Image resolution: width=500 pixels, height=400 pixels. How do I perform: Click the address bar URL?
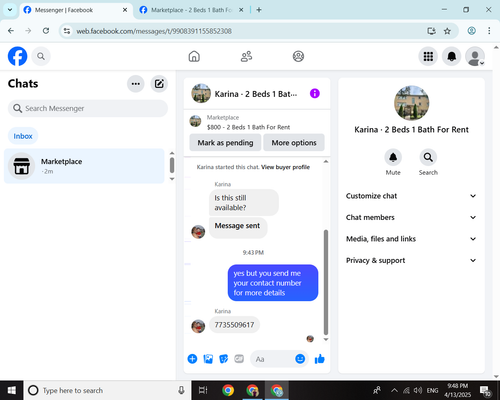(154, 31)
